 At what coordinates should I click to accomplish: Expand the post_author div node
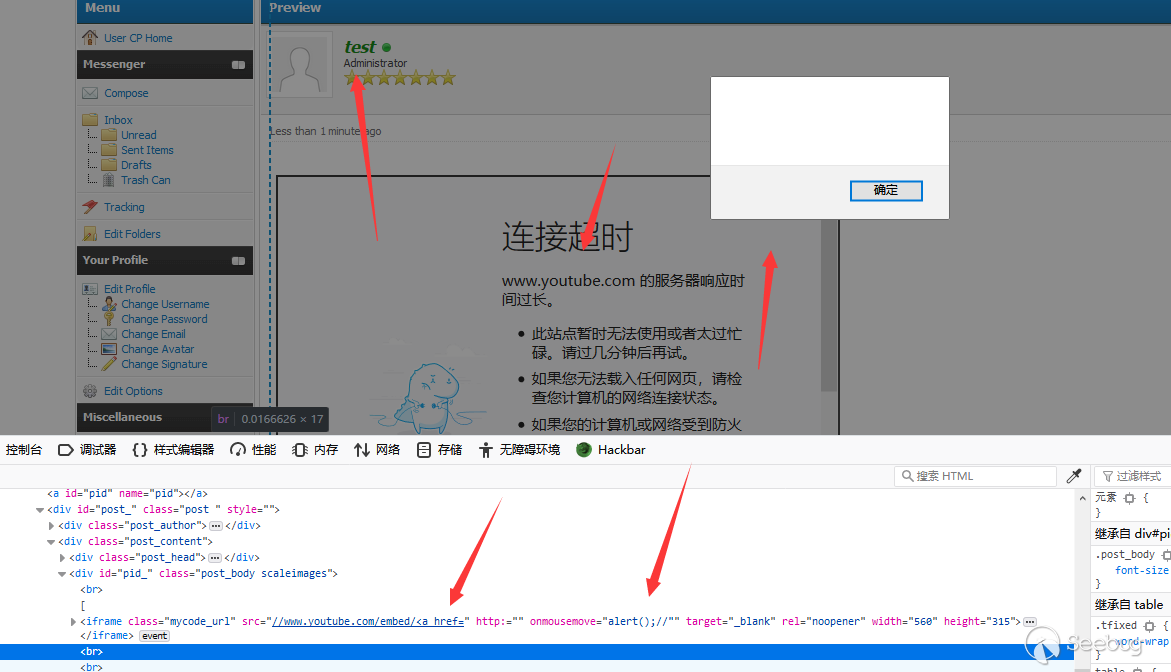click(51, 526)
